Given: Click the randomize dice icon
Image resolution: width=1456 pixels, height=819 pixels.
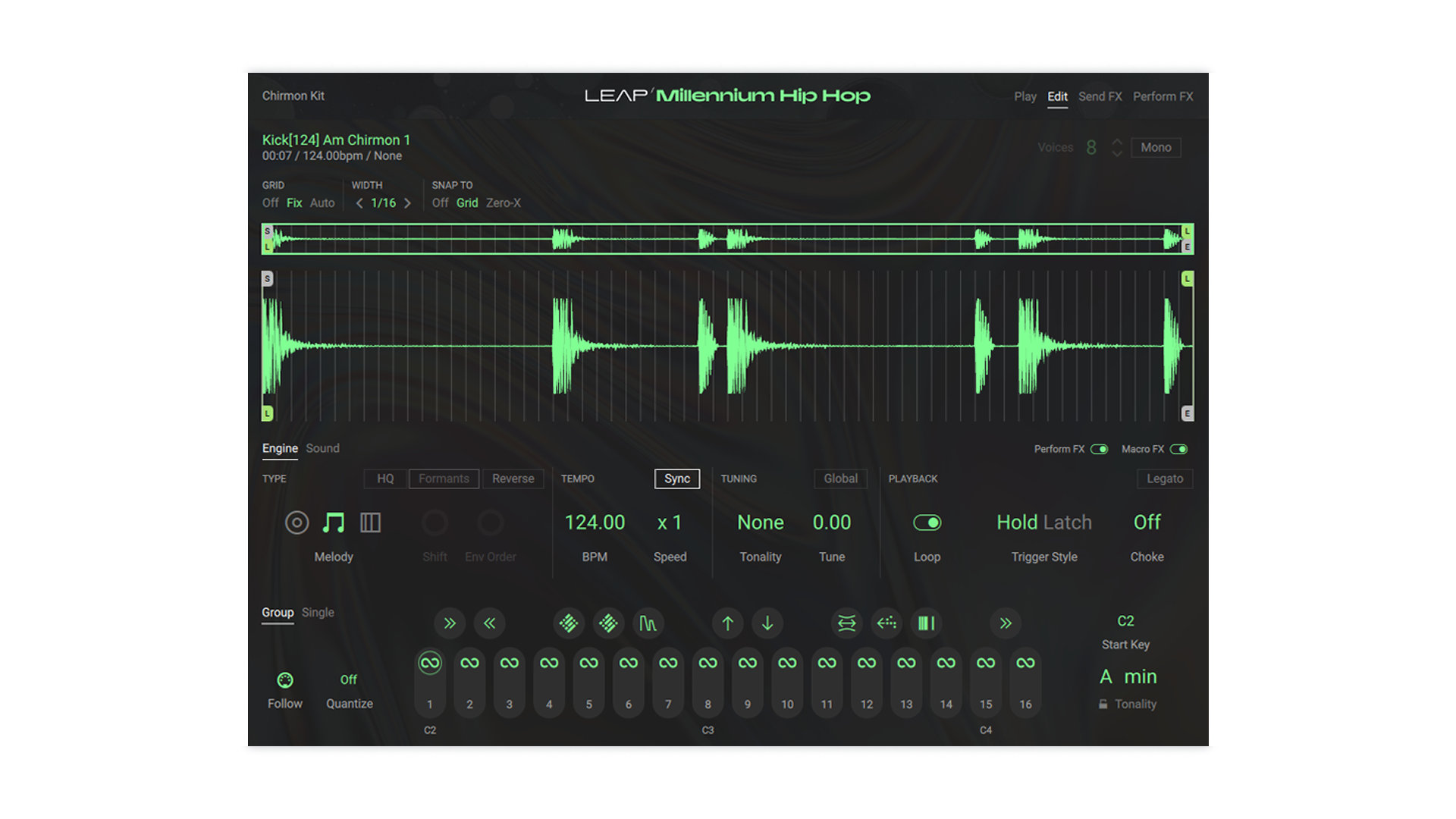Looking at the screenshot, I should [x=569, y=623].
